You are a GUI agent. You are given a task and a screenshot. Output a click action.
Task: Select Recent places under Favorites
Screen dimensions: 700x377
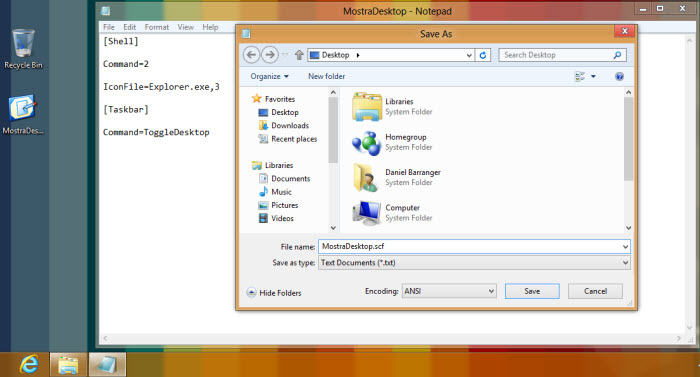288,139
